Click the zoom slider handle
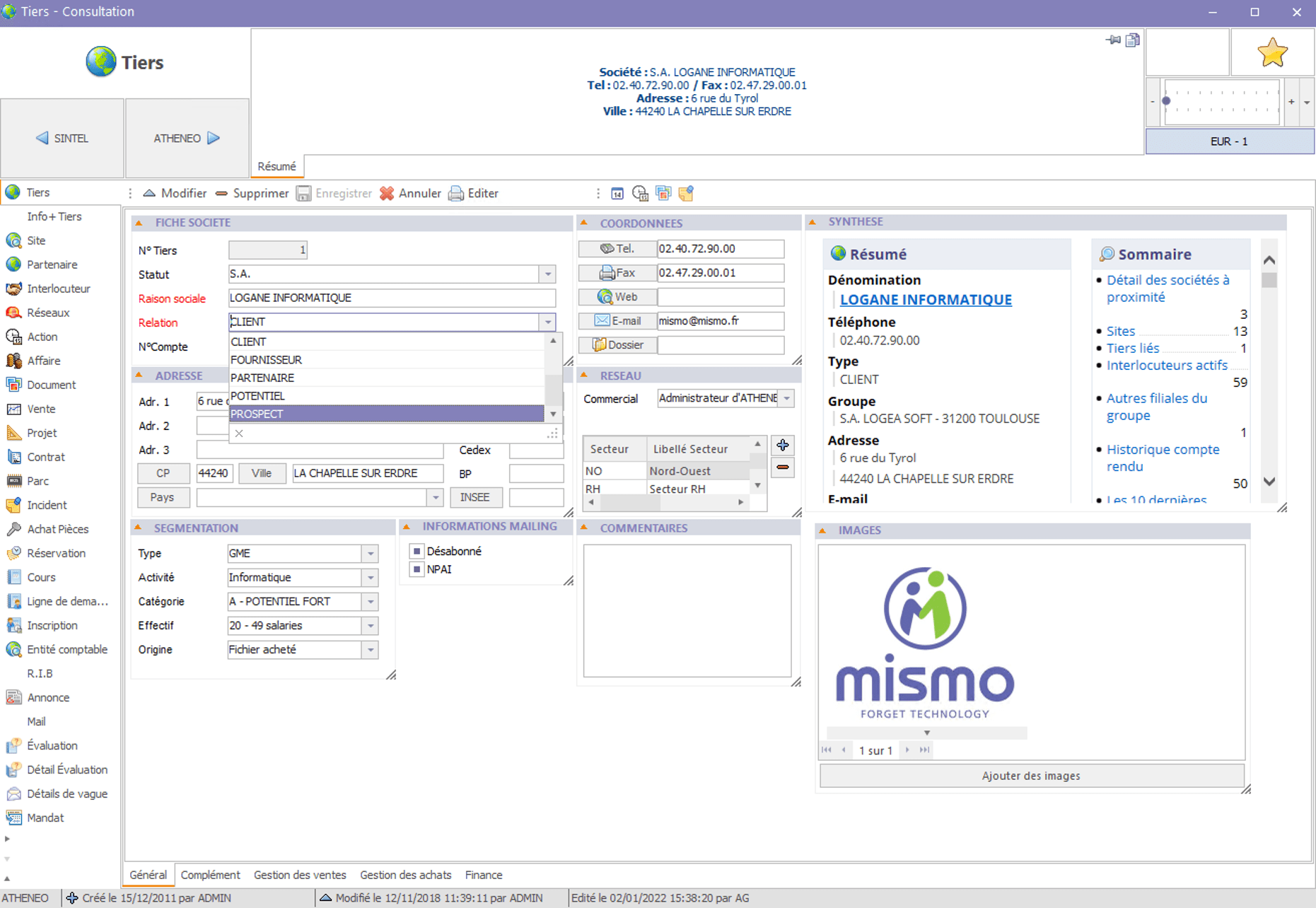This screenshot has width=1316, height=908. 1166,101
